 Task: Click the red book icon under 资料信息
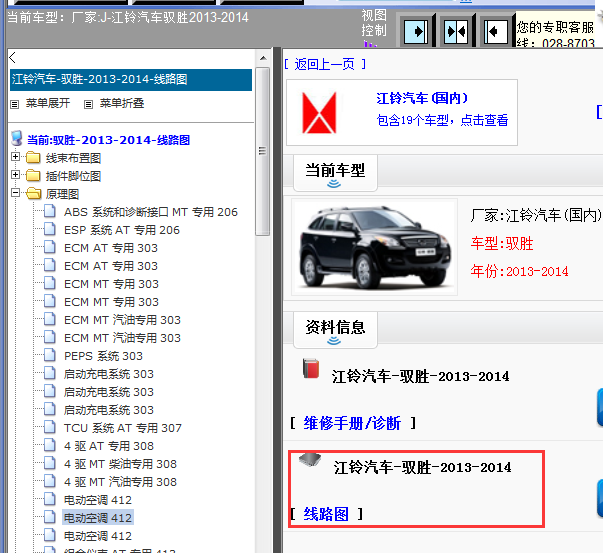click(311, 368)
